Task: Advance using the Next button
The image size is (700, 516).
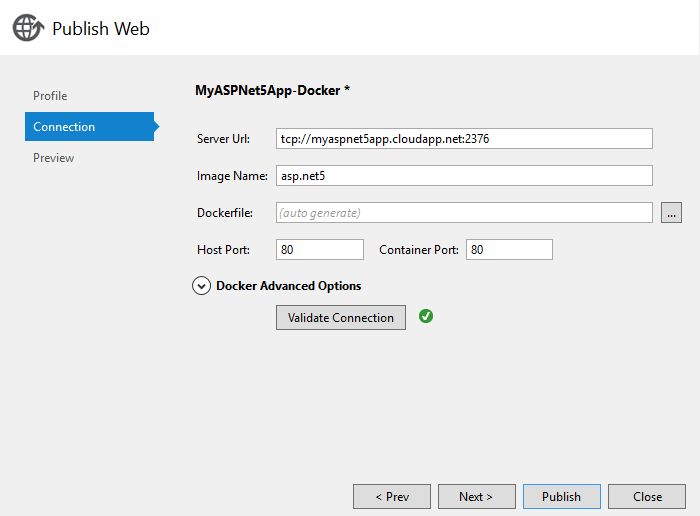Action: (476, 497)
